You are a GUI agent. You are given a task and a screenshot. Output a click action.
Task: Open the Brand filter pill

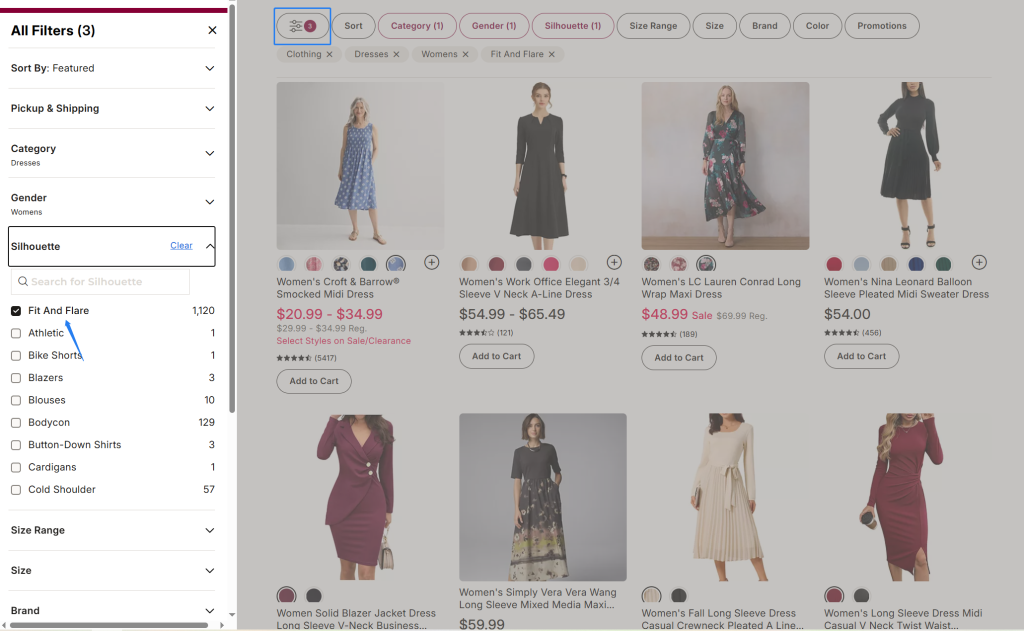tap(764, 26)
